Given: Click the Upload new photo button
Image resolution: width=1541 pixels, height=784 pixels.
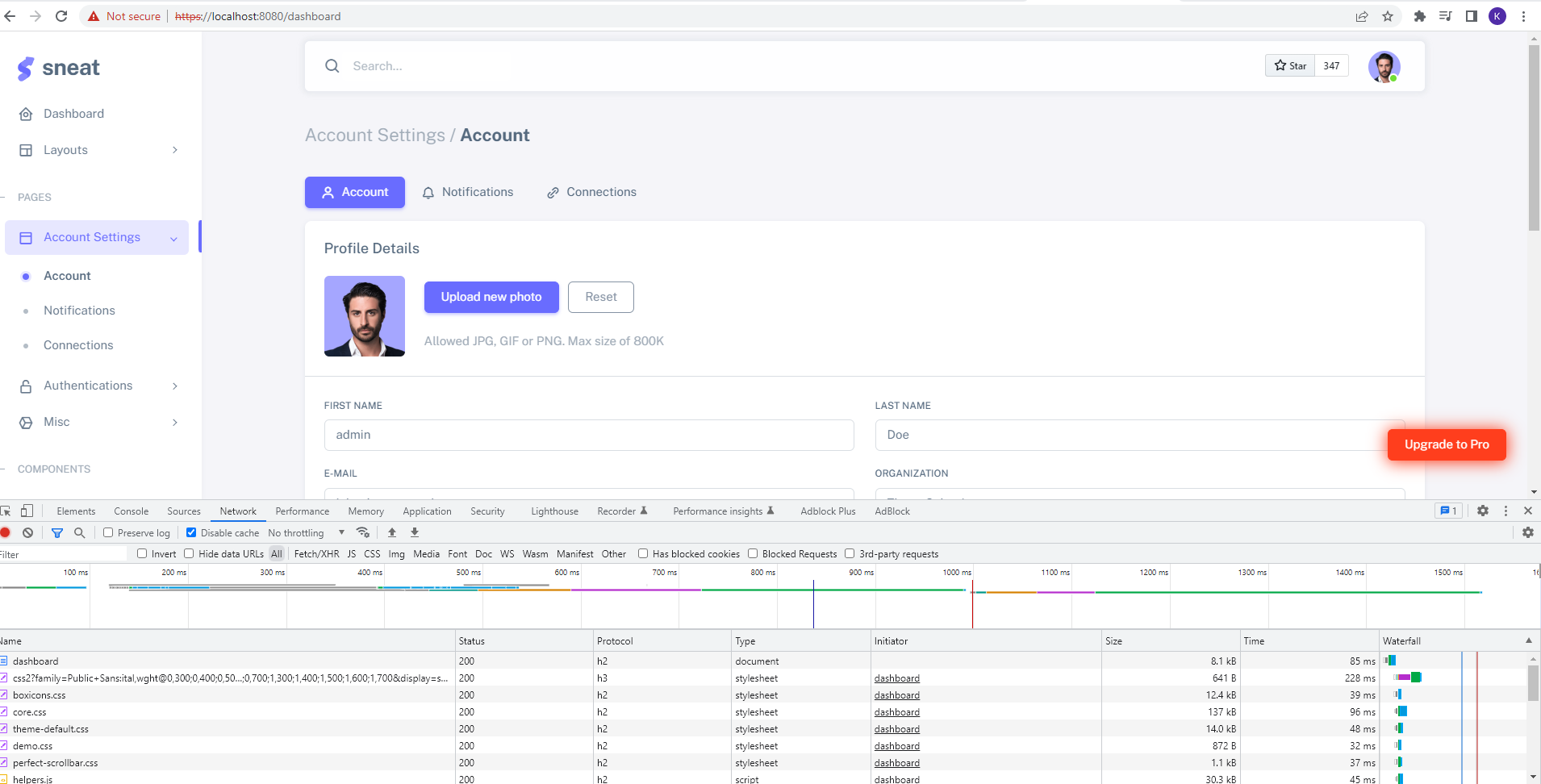Looking at the screenshot, I should point(491,297).
